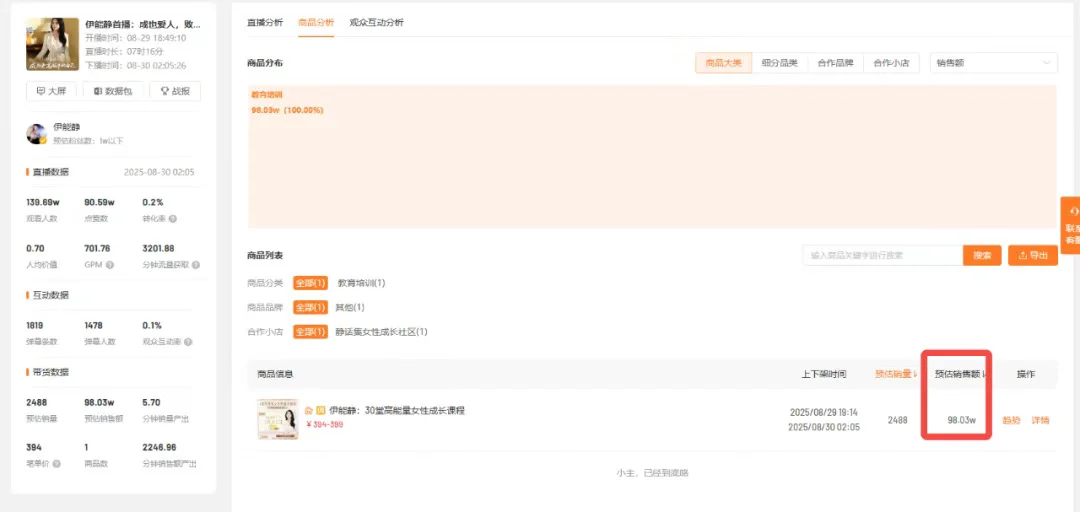Click the shop icon before product title
The width and height of the screenshot is (1080, 512).
(309, 411)
